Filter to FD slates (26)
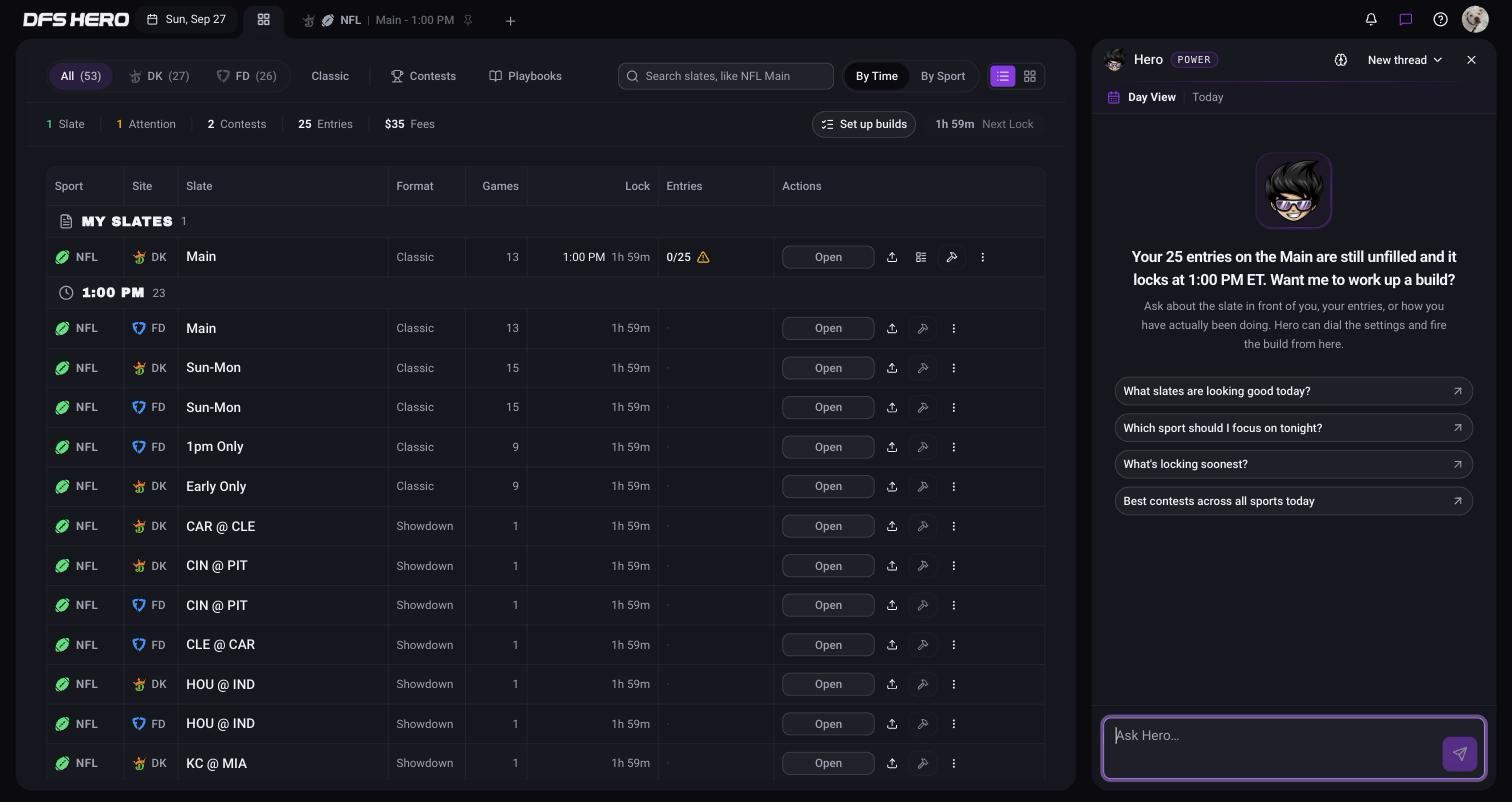 [246, 76]
